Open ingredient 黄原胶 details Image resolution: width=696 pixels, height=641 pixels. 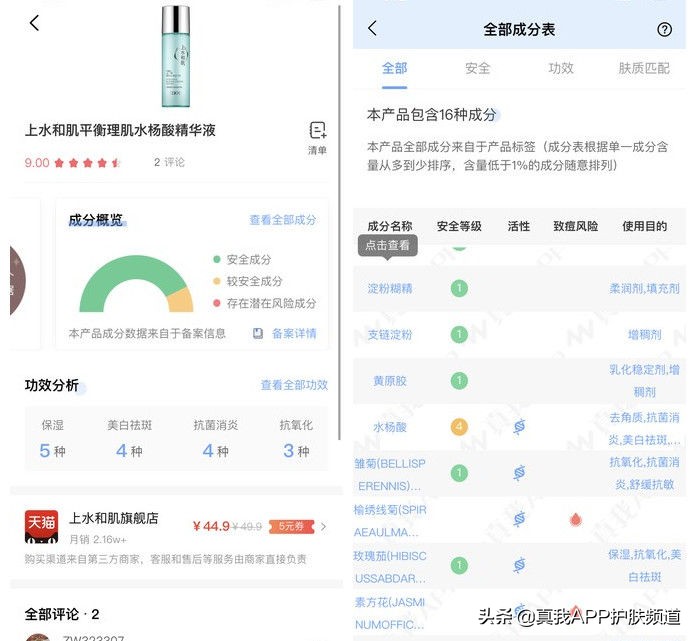point(390,381)
